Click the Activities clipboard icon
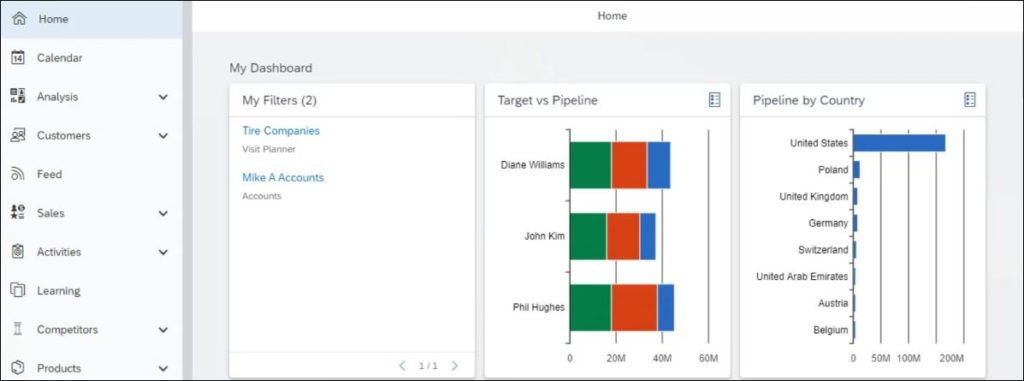Viewport: 1024px width, 381px height. click(18, 252)
